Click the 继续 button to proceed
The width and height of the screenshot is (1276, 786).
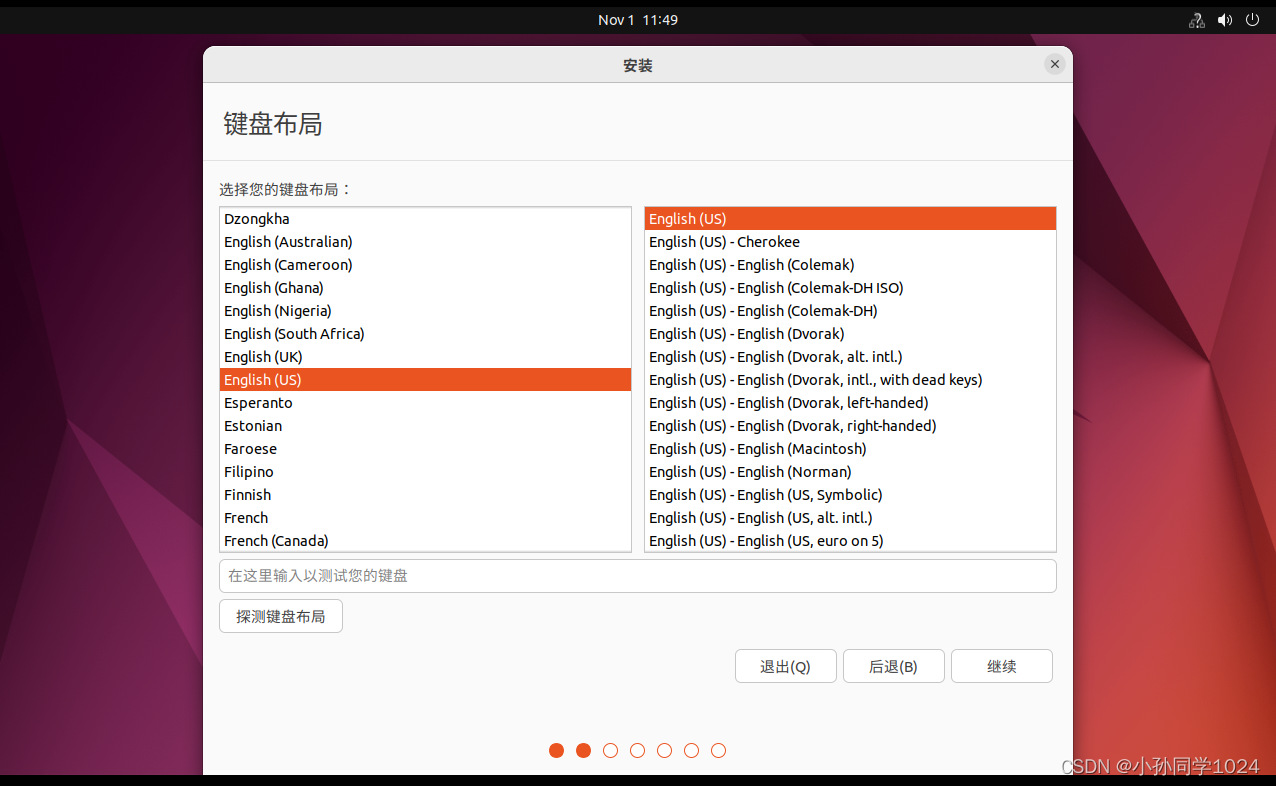pos(1001,665)
